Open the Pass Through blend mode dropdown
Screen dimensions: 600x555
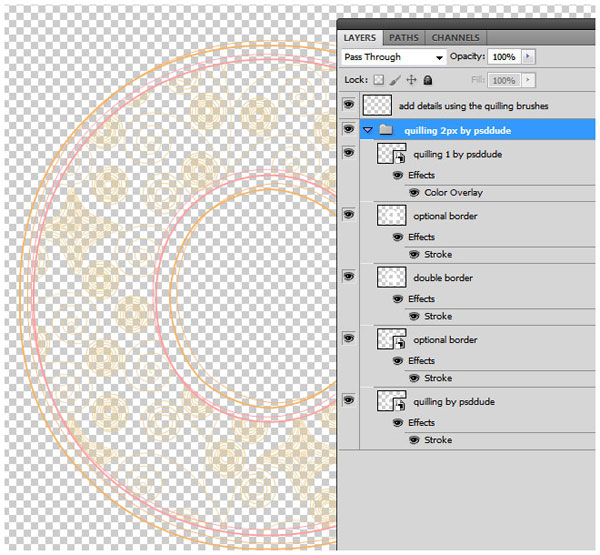[393, 57]
